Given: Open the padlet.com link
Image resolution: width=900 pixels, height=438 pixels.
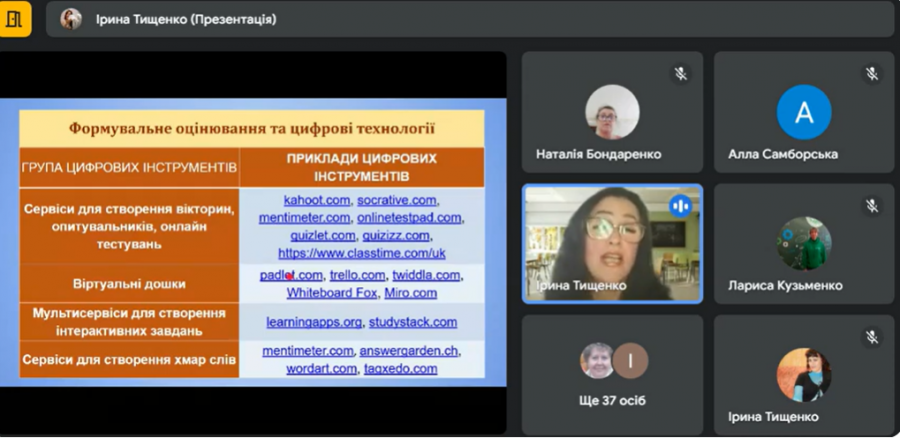Looking at the screenshot, I should click(291, 276).
